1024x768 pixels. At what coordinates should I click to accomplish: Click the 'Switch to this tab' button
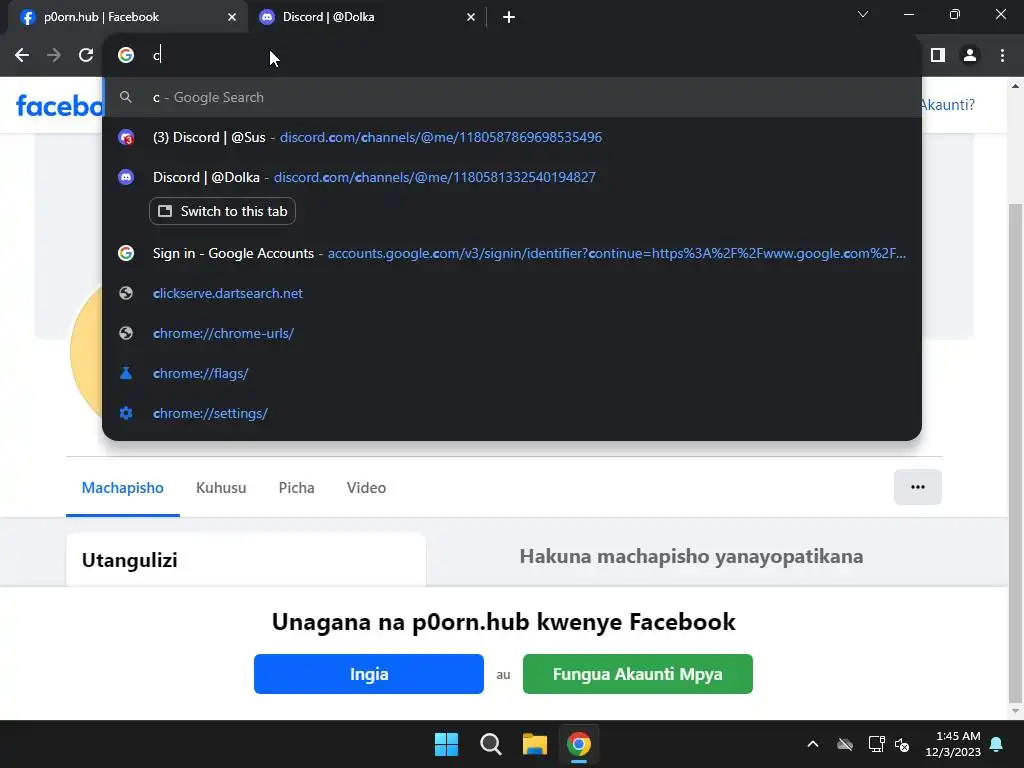click(223, 211)
